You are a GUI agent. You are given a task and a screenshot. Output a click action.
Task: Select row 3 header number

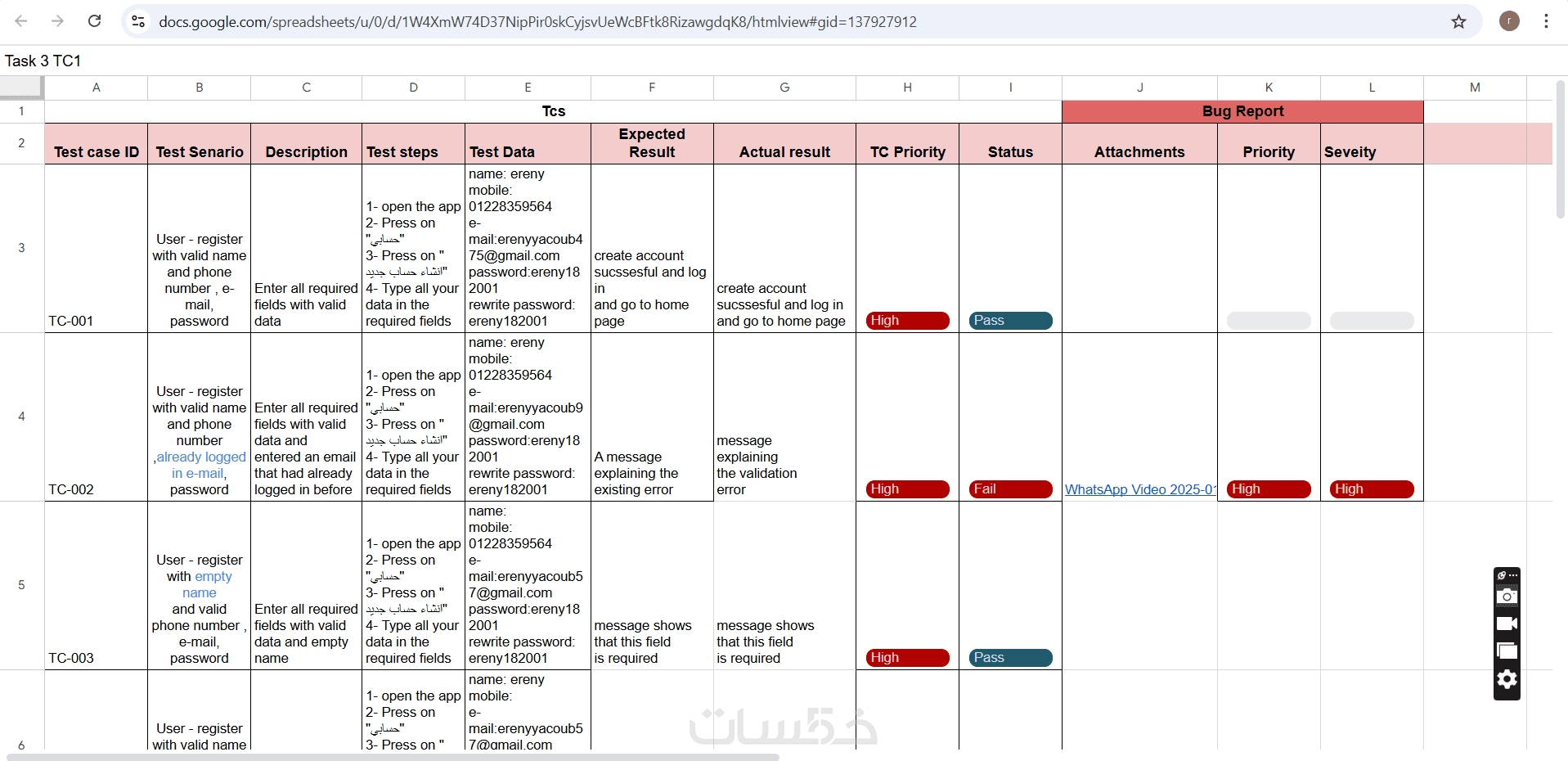(x=22, y=248)
